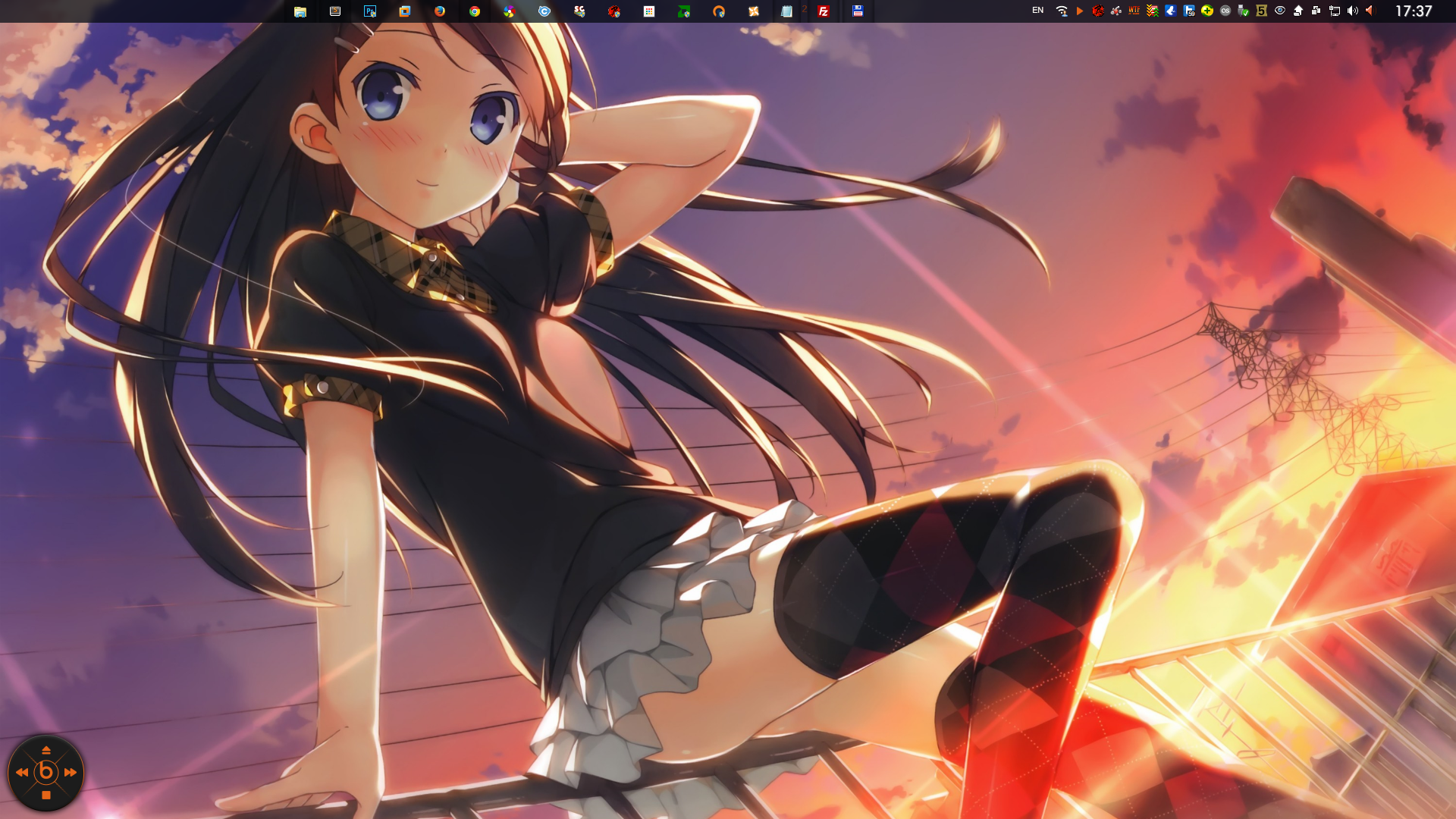Open the clock showing 17:37

tap(1414, 11)
